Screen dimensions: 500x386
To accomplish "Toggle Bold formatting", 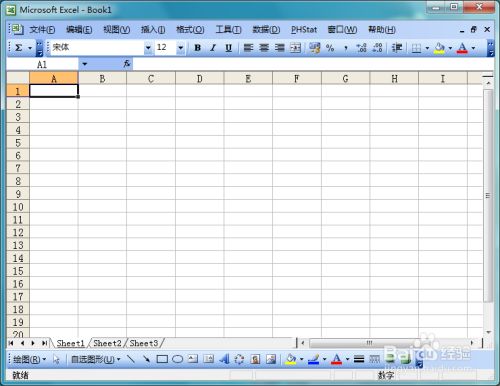I will (x=198, y=48).
